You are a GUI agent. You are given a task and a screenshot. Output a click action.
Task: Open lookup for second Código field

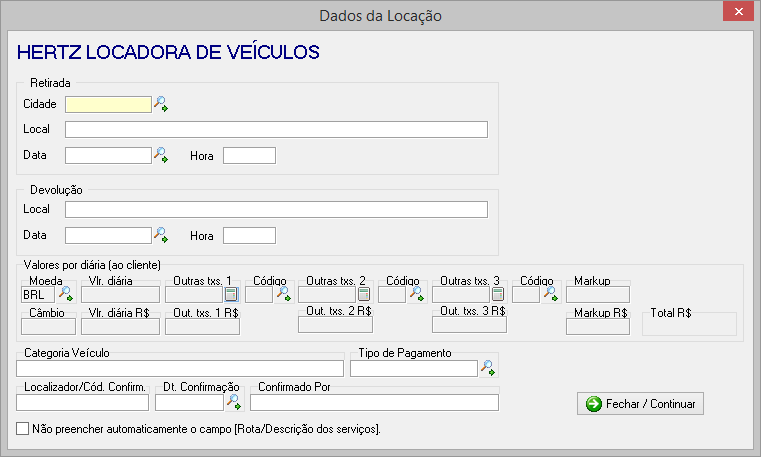[417, 294]
